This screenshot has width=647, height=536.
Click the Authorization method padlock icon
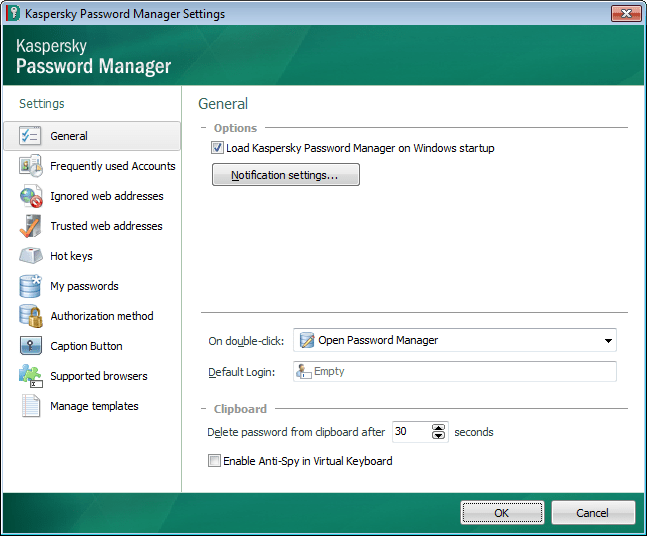coord(30,316)
